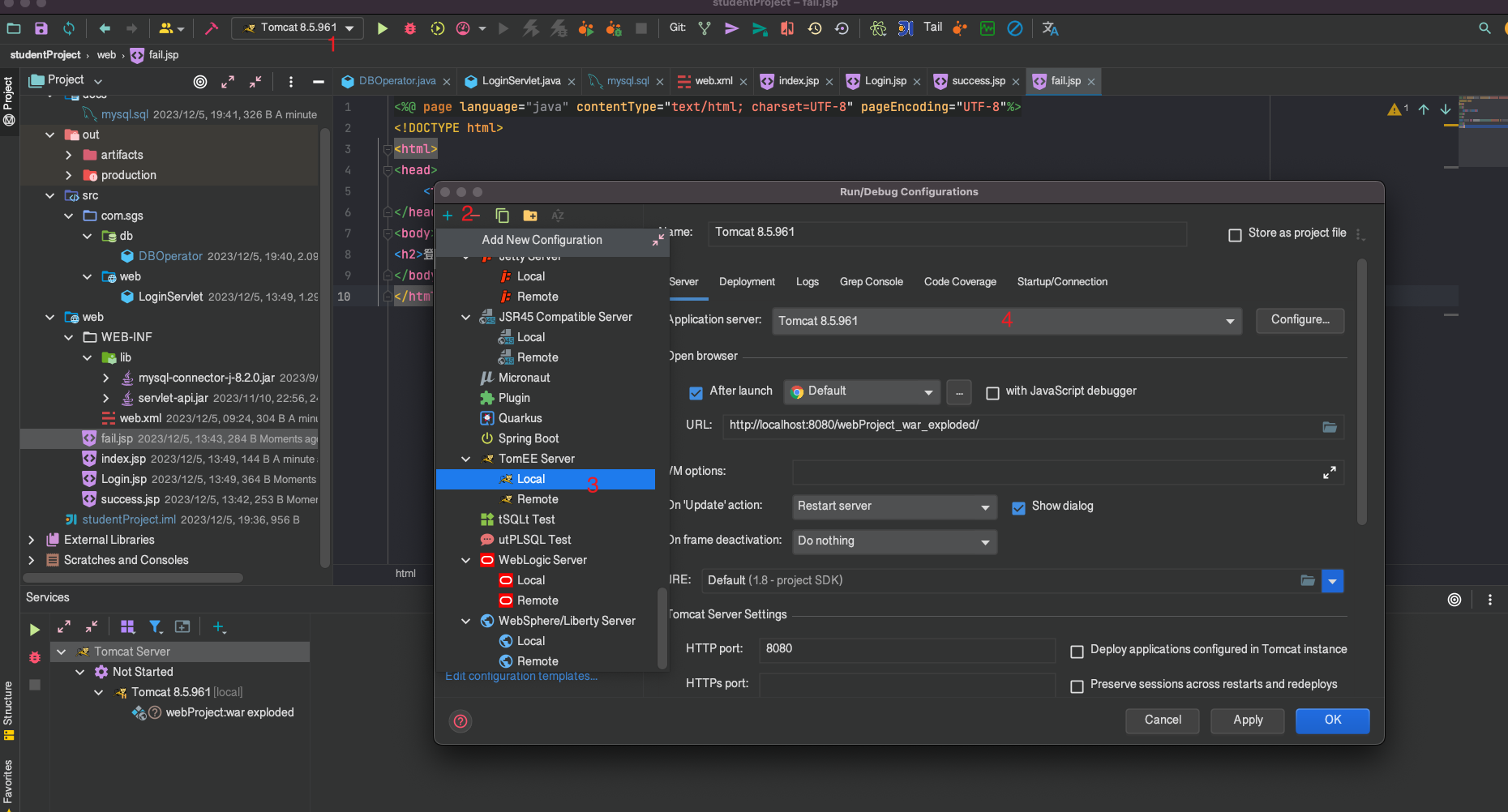The width and height of the screenshot is (1508, 812).
Task: Click the Build hammer icon
Action: pos(212,28)
